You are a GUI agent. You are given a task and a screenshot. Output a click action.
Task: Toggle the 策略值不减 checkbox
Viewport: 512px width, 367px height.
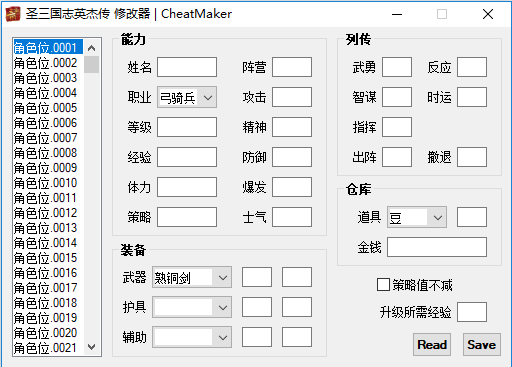tap(383, 285)
